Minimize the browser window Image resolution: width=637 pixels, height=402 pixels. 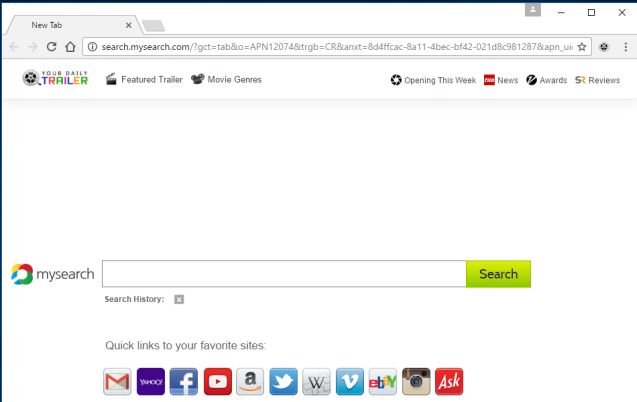(x=561, y=13)
